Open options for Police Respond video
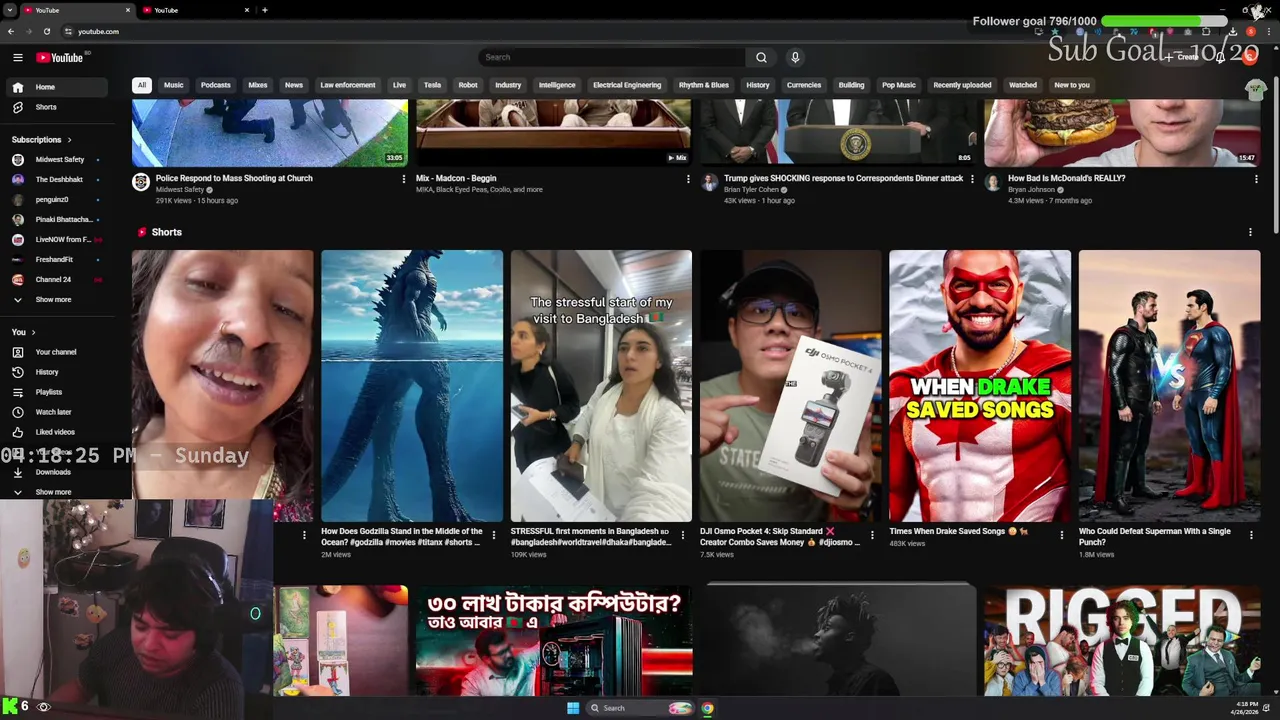 point(404,179)
